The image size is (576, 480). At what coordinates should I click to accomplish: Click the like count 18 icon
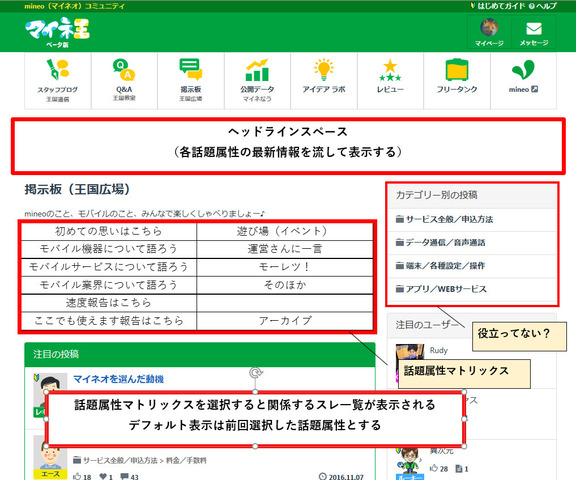(x=77, y=476)
